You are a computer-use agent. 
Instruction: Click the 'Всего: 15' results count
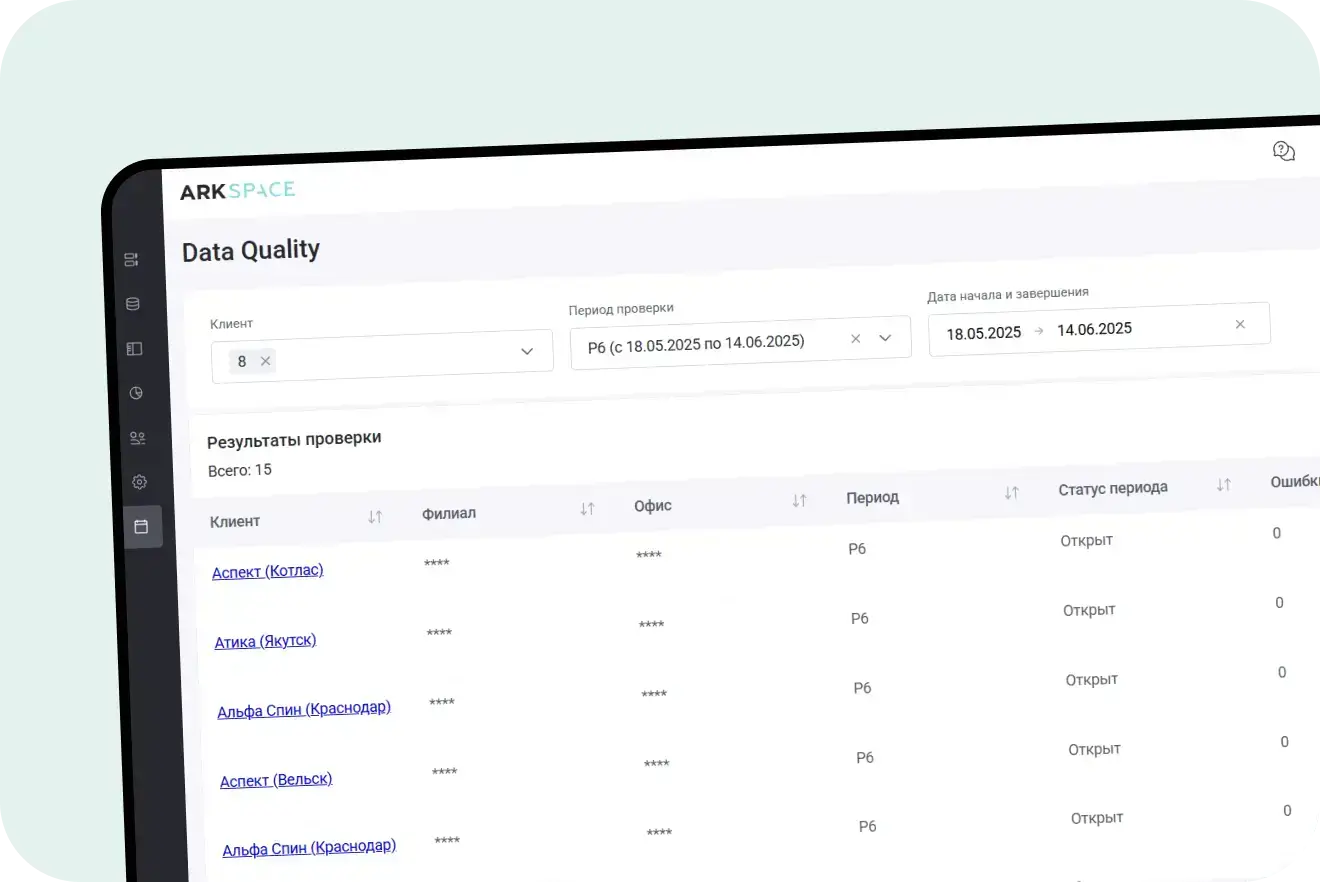click(x=239, y=470)
